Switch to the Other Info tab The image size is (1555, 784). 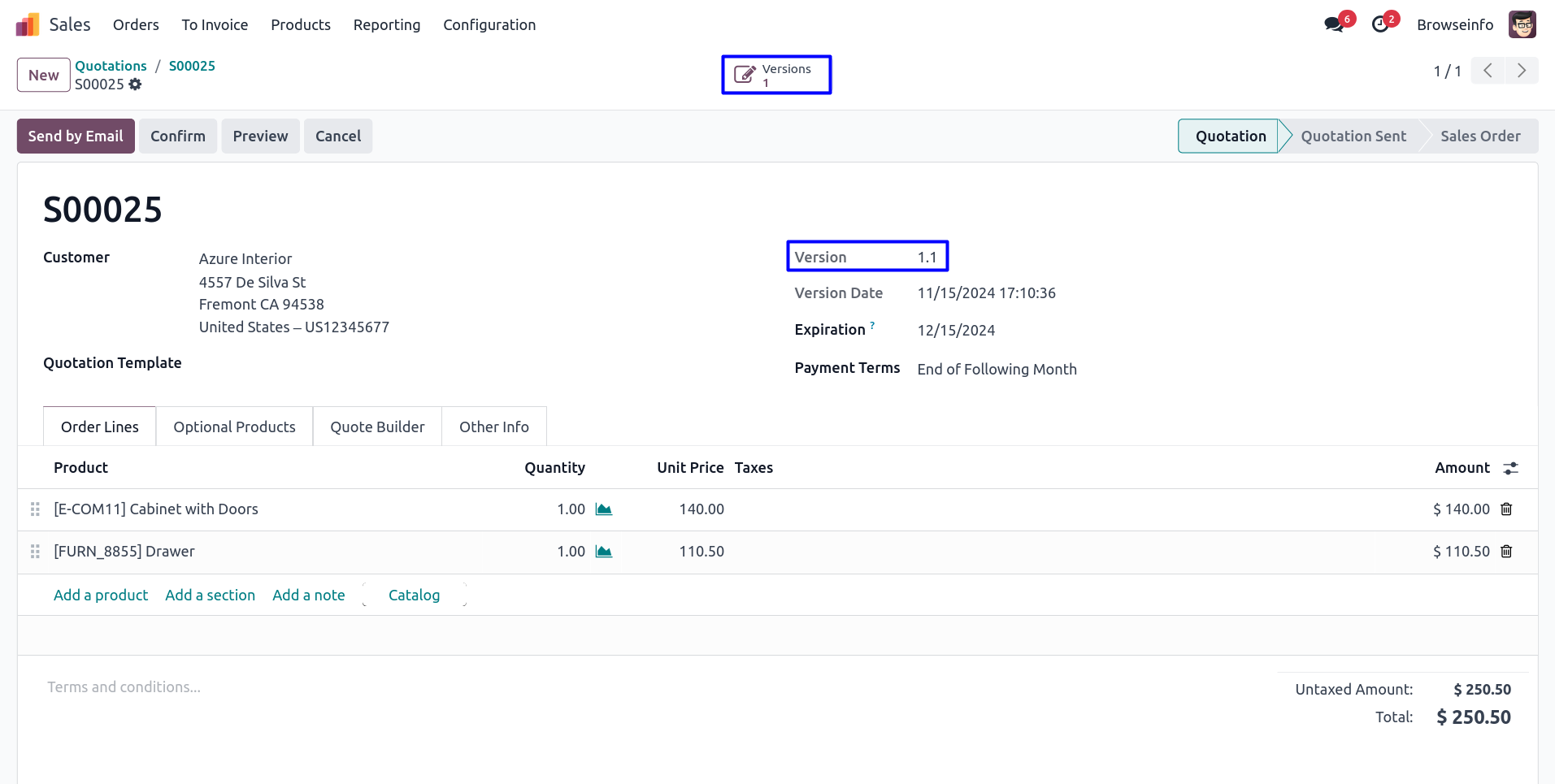(493, 427)
